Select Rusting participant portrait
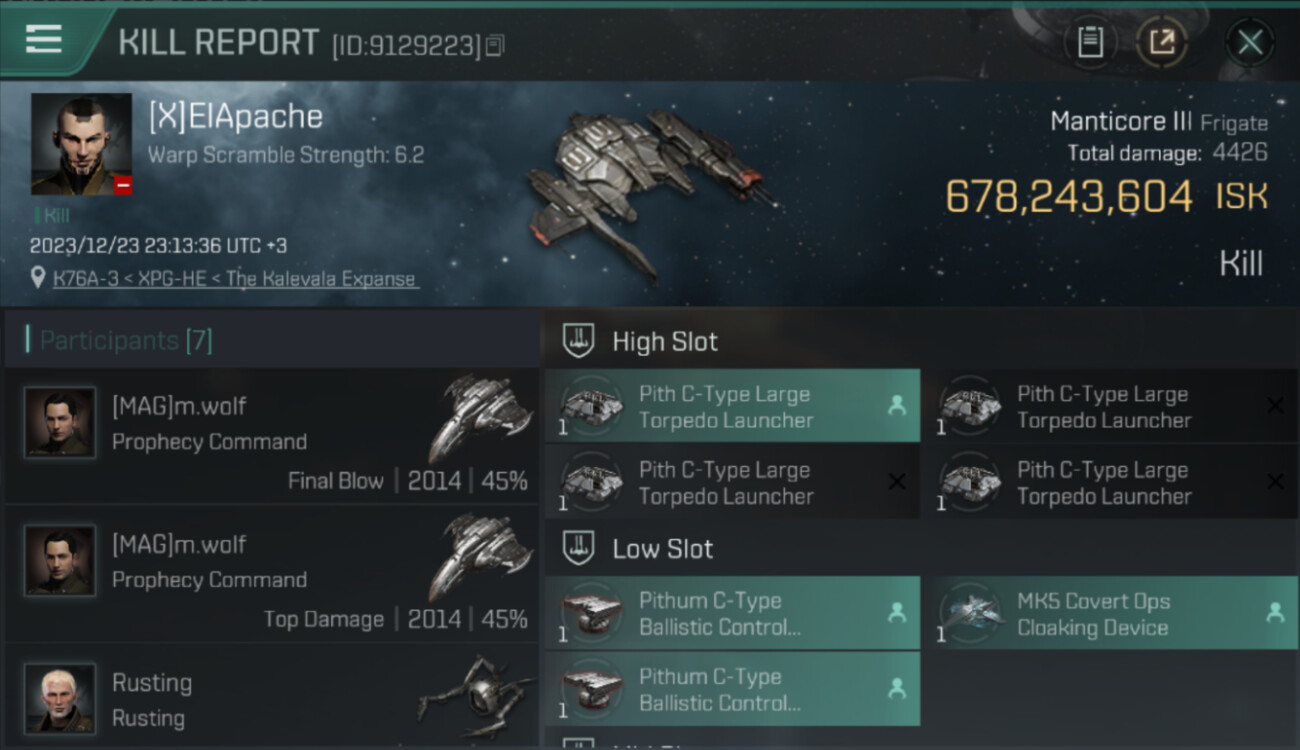This screenshot has height=750, width=1300. 60,698
